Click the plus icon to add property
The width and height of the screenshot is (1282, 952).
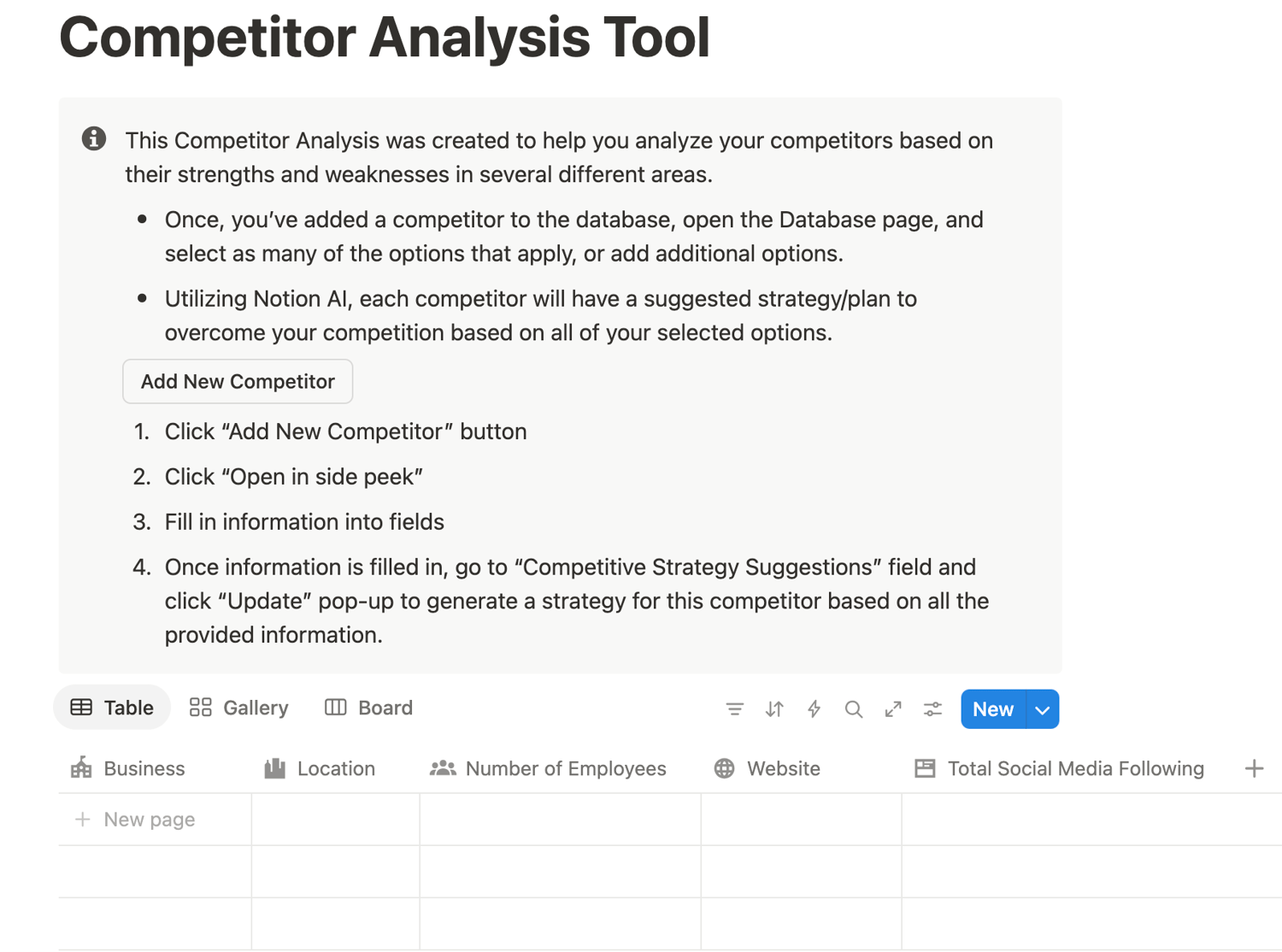point(1254,768)
